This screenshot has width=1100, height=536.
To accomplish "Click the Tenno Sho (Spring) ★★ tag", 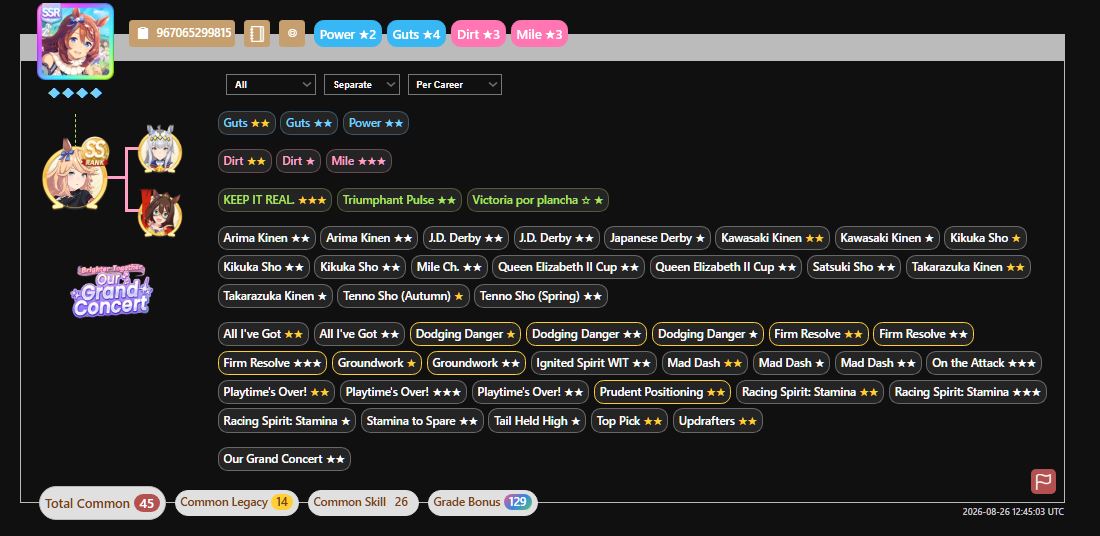I will (541, 296).
